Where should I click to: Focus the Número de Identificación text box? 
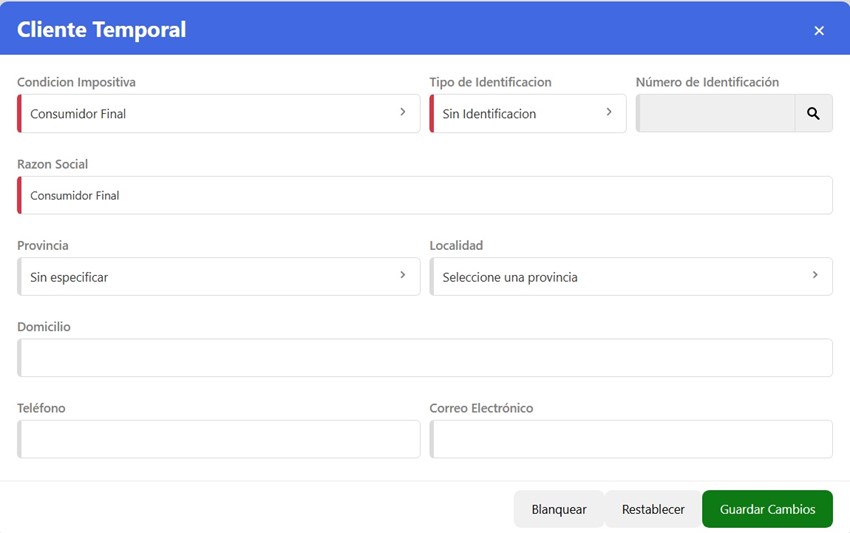[x=716, y=114]
